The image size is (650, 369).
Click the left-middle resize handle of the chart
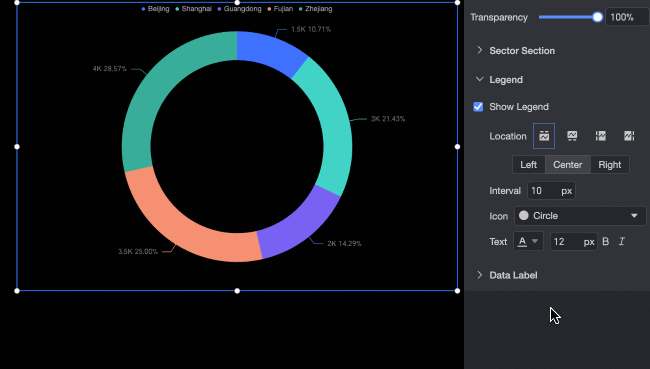coord(17,146)
